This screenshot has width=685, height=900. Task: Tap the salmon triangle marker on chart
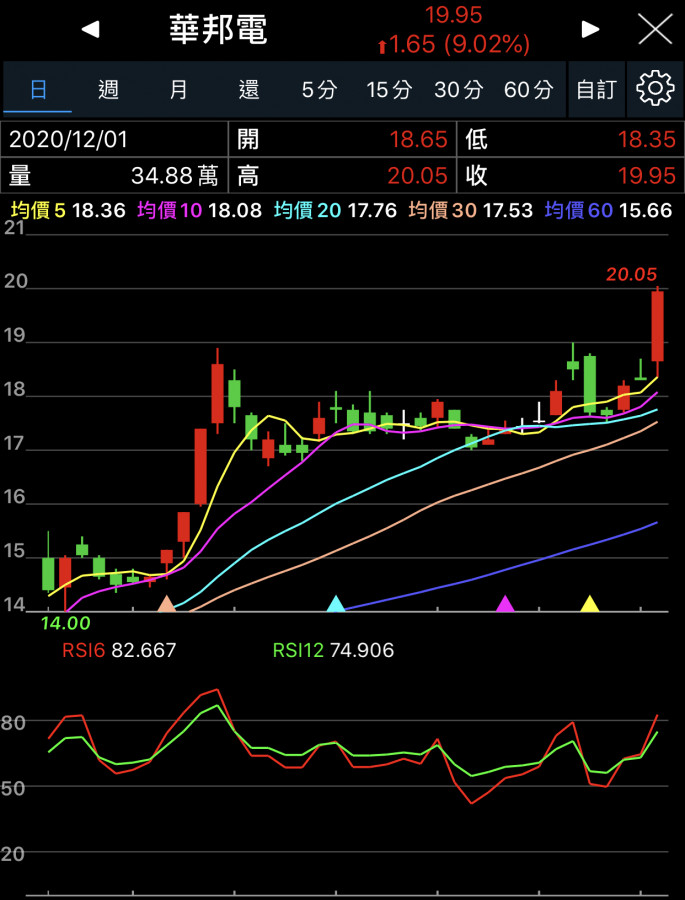point(167,603)
